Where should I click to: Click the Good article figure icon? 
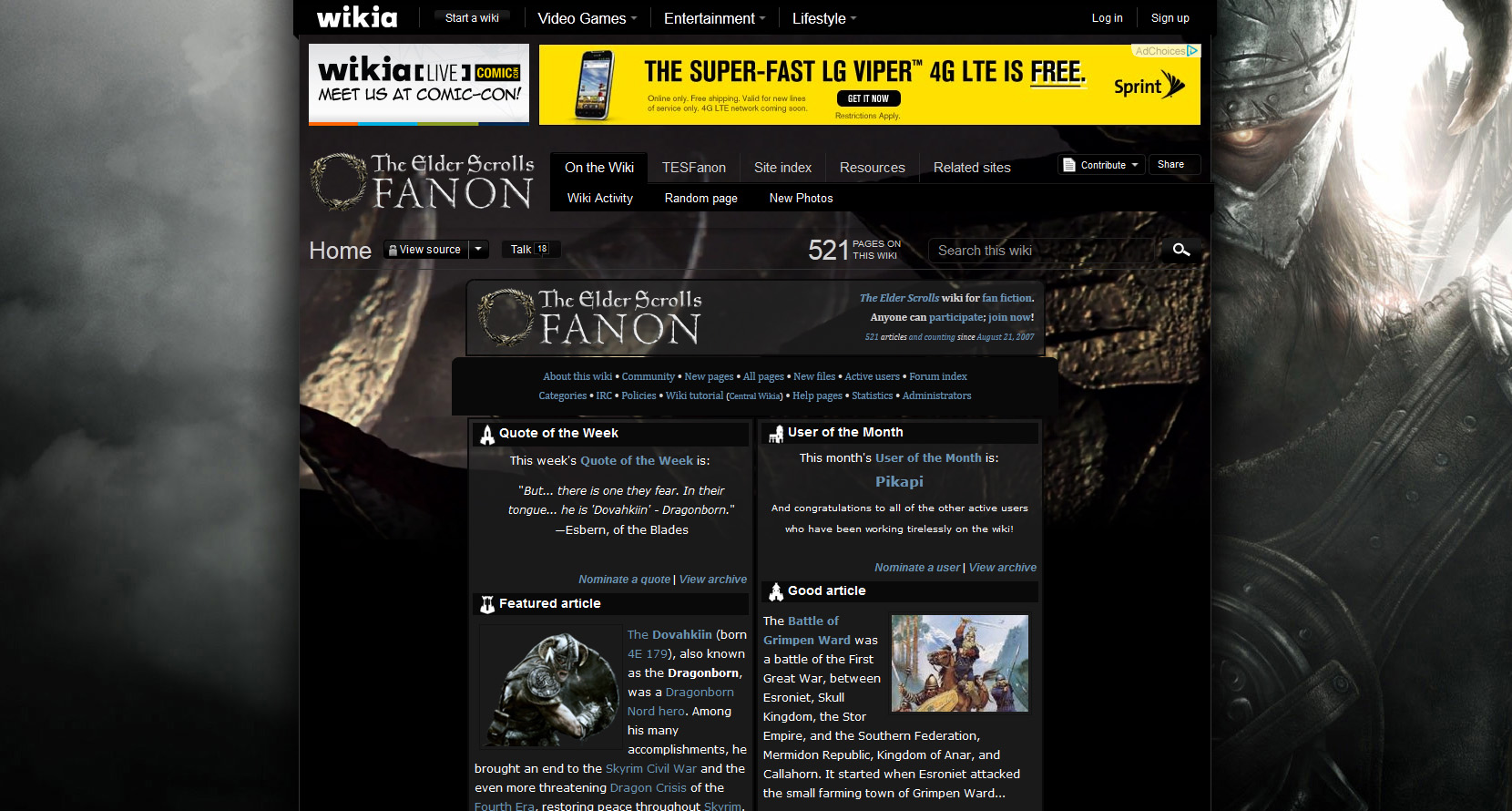tap(776, 591)
